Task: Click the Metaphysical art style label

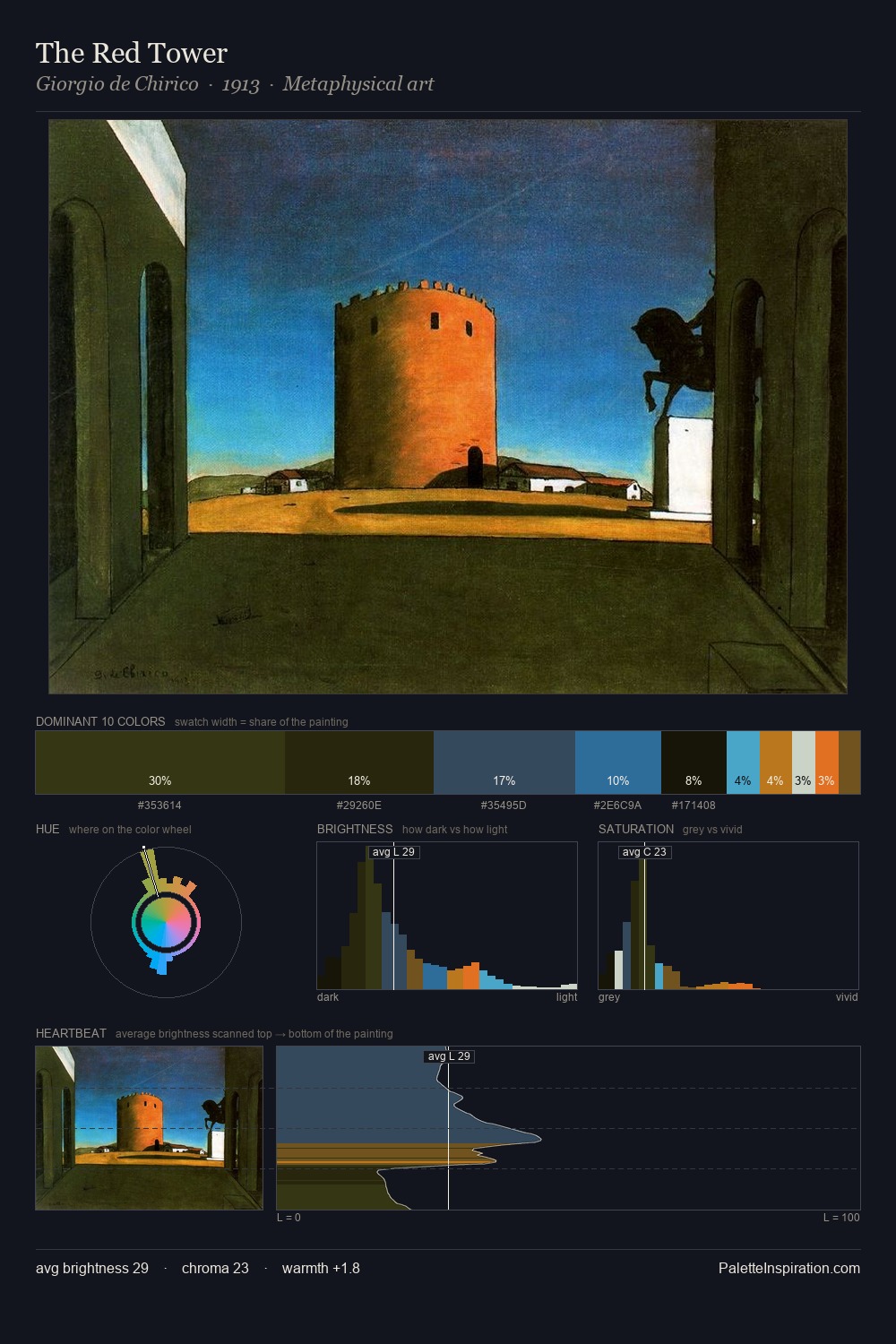Action: (358, 84)
